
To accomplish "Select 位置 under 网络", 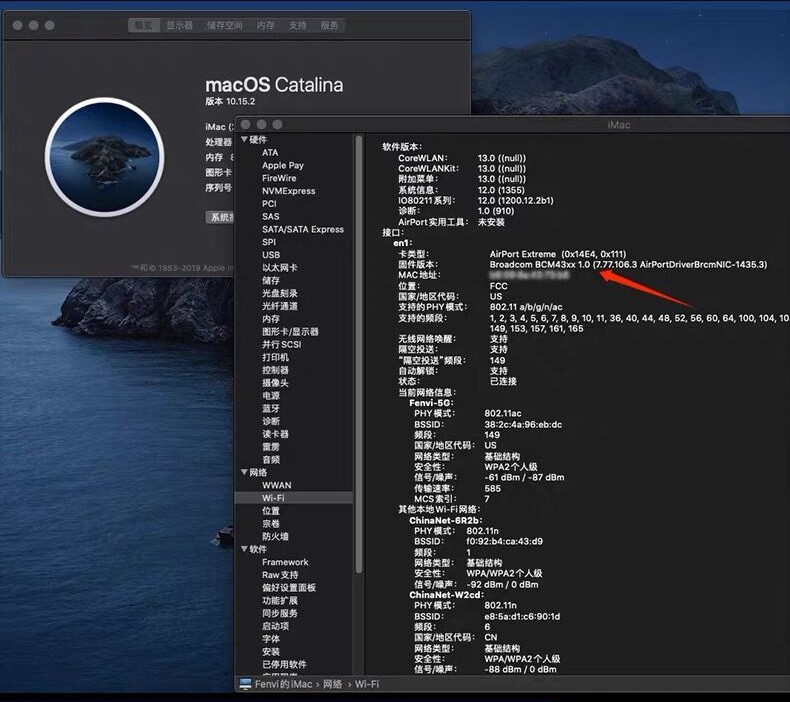I will pyautogui.click(x=271, y=510).
